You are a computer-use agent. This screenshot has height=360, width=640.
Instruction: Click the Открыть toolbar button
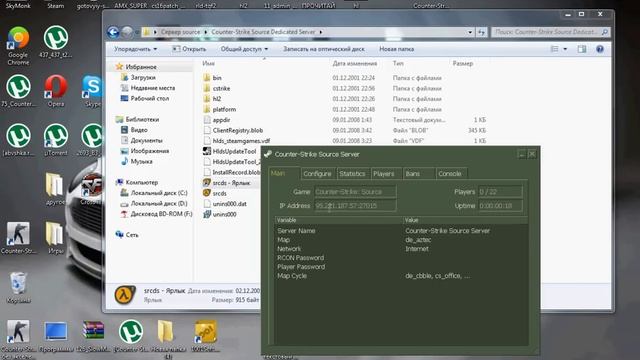pyautogui.click(x=189, y=49)
